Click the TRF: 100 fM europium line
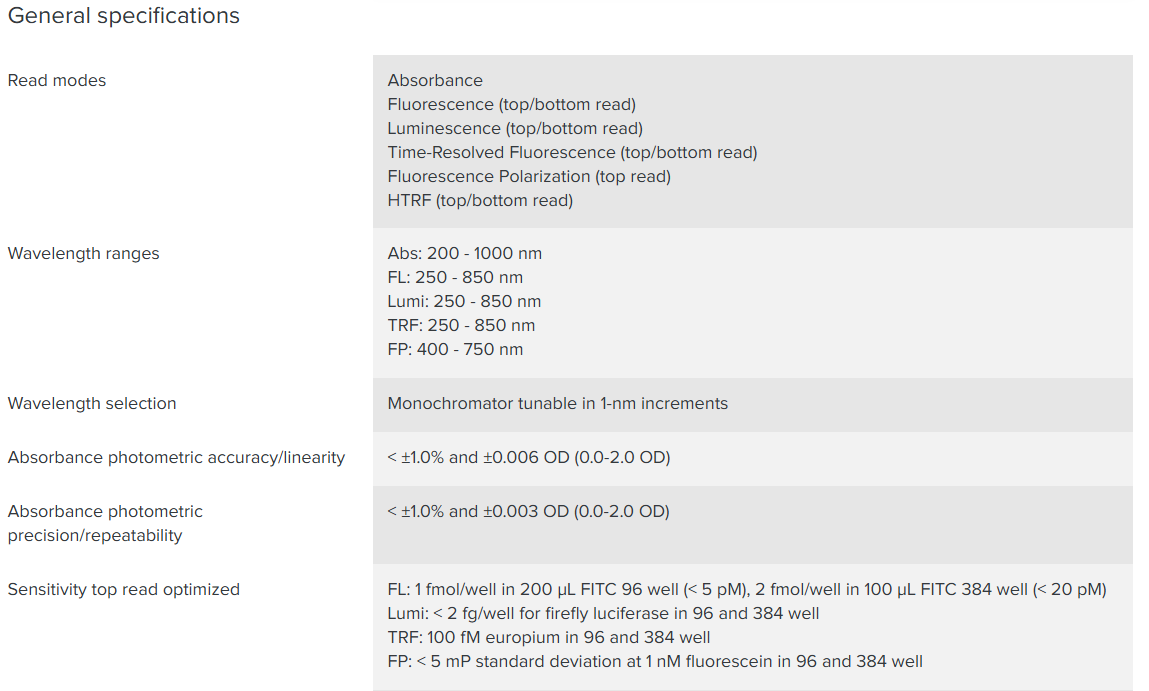1149x691 pixels. pyautogui.click(x=549, y=638)
